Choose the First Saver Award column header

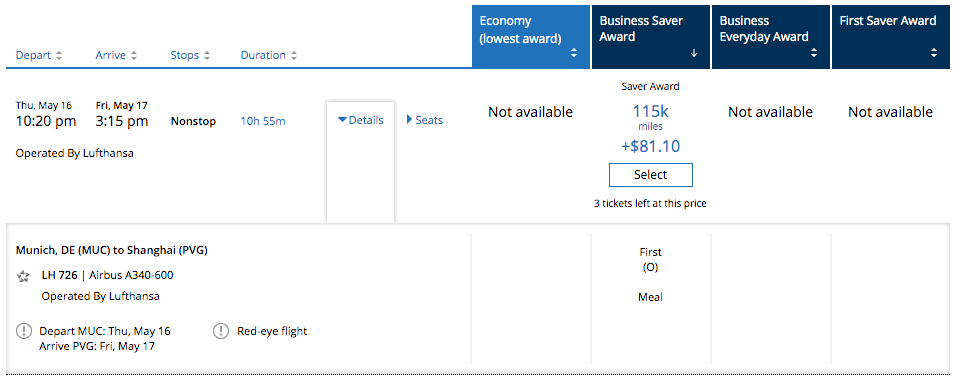coord(891,37)
